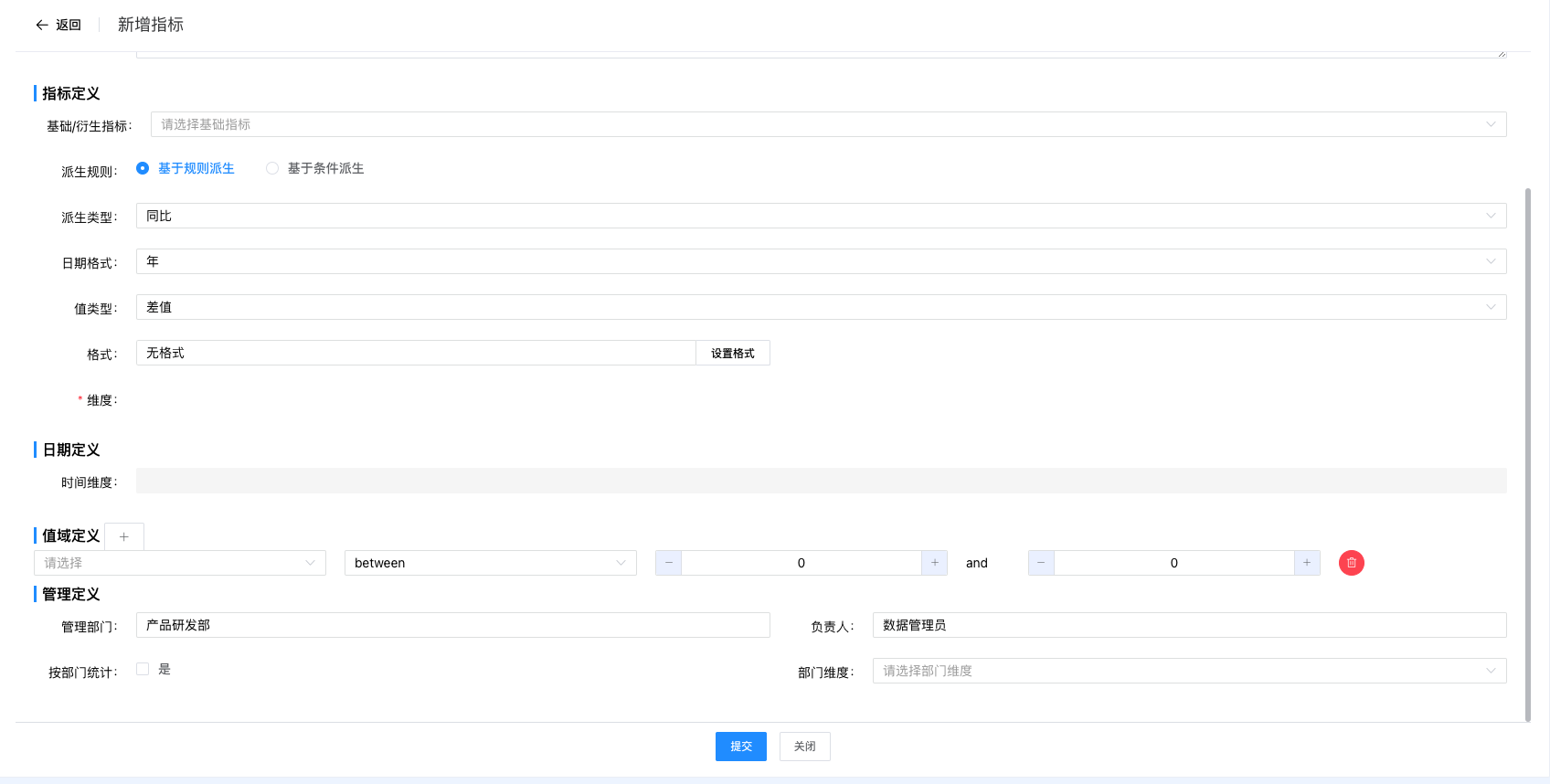Screen dimensions: 1550x784
Task: Click the 负责人 input field
Action: pos(1188,625)
